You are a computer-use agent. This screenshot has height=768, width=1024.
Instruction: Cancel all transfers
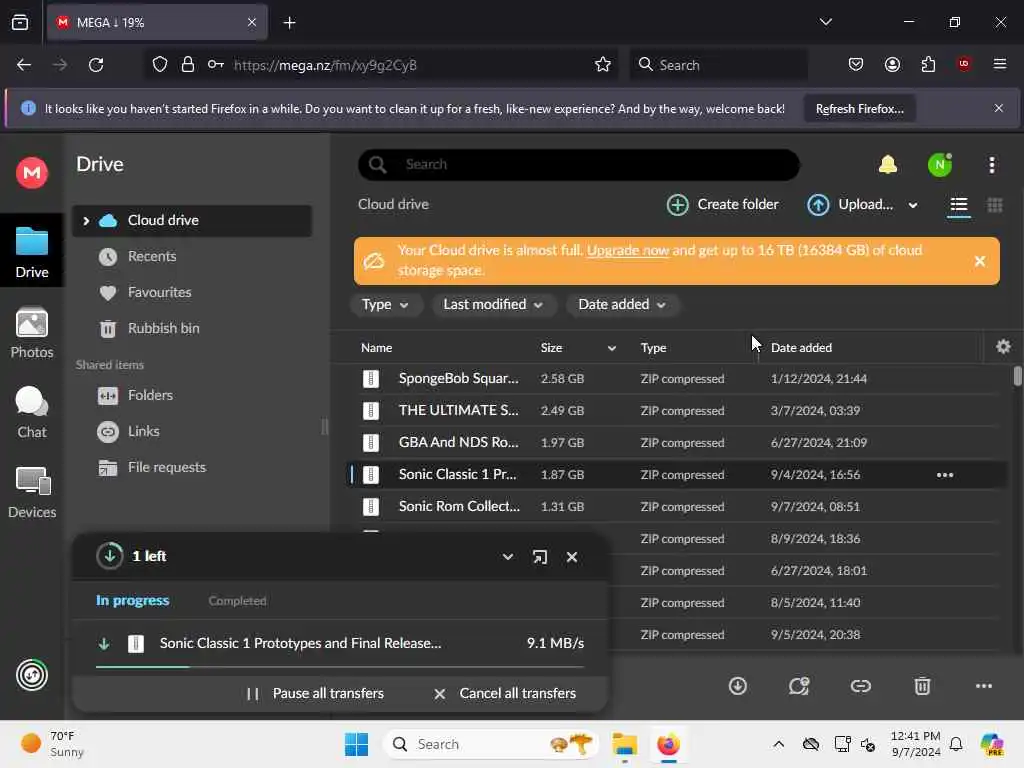tap(505, 694)
